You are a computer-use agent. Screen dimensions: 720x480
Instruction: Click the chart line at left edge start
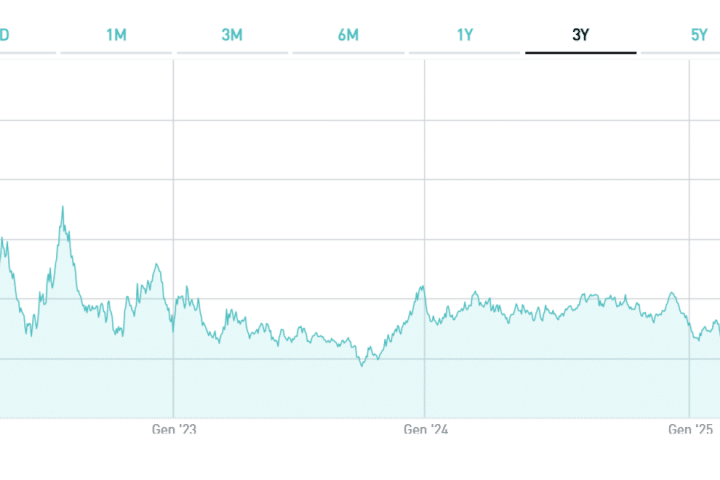click(2, 240)
